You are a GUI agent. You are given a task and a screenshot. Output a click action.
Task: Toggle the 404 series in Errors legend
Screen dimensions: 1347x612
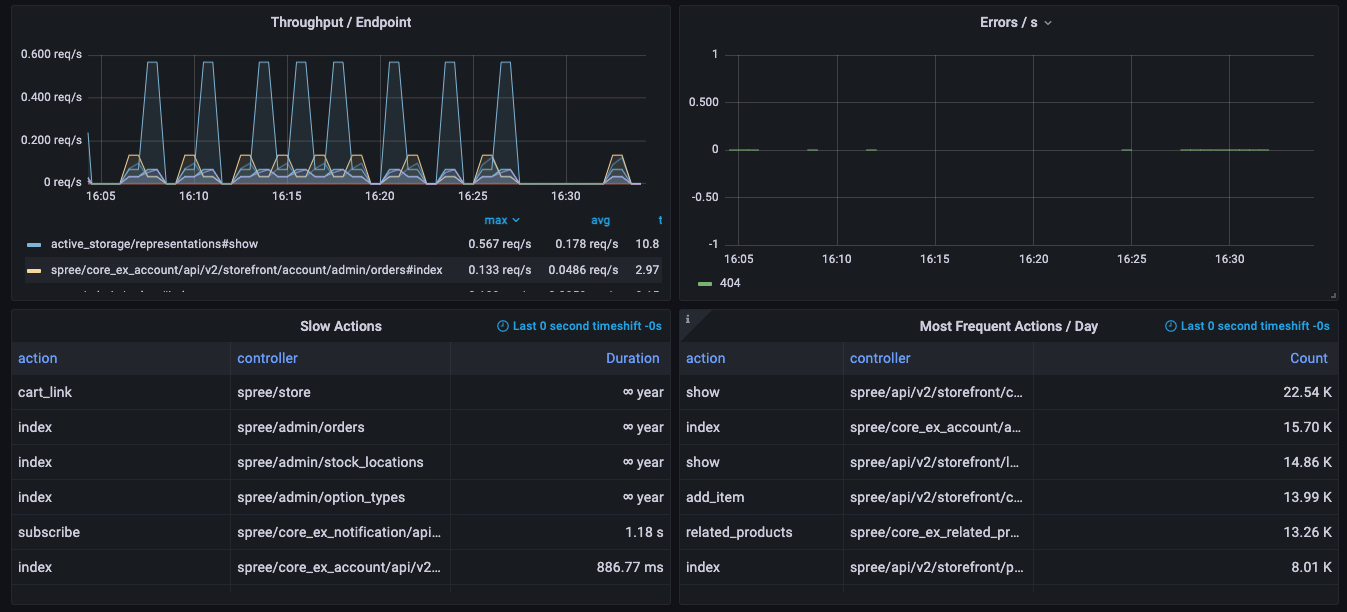730,283
